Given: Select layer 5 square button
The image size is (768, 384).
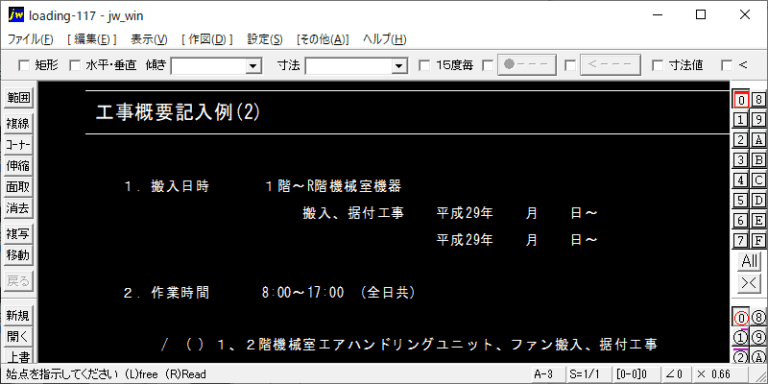Looking at the screenshot, I should coord(741,200).
